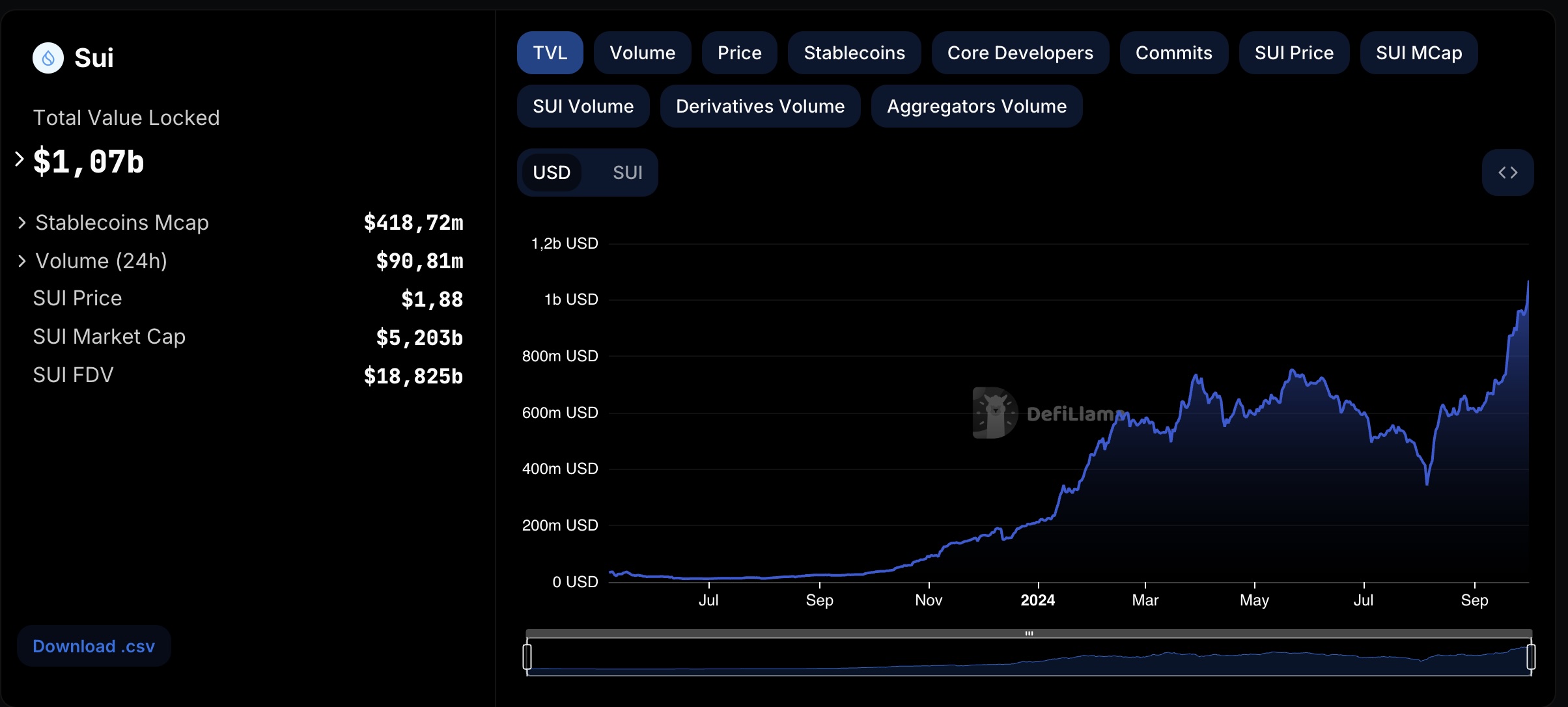The height and width of the screenshot is (707, 1568).
Task: Enable the Stablecoins chart metric
Action: (x=854, y=53)
